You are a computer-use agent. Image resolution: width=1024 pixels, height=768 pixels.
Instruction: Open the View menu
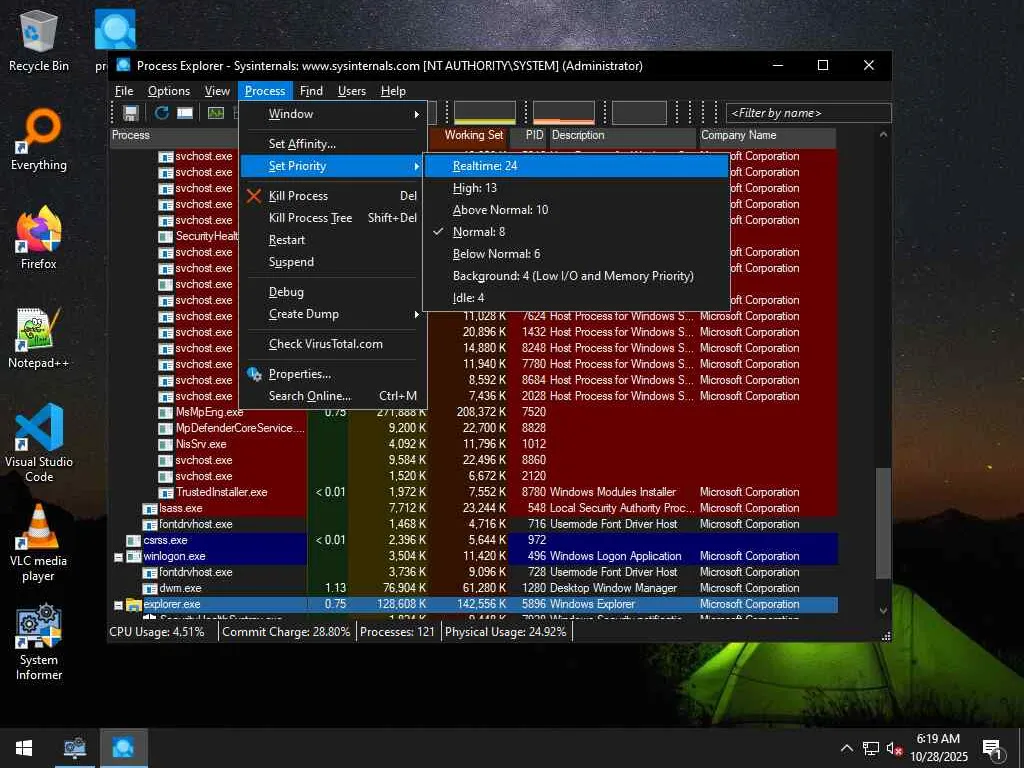(x=217, y=91)
